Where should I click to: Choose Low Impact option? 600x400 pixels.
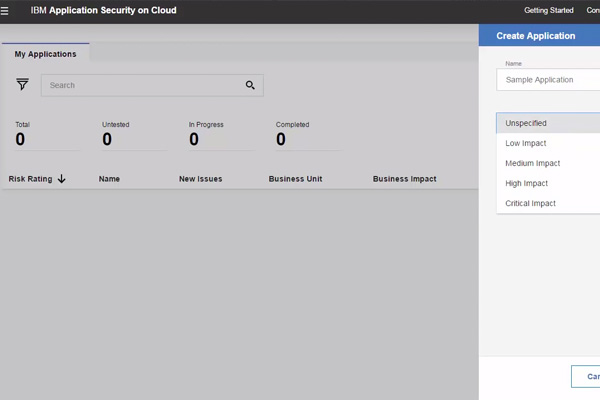548,143
